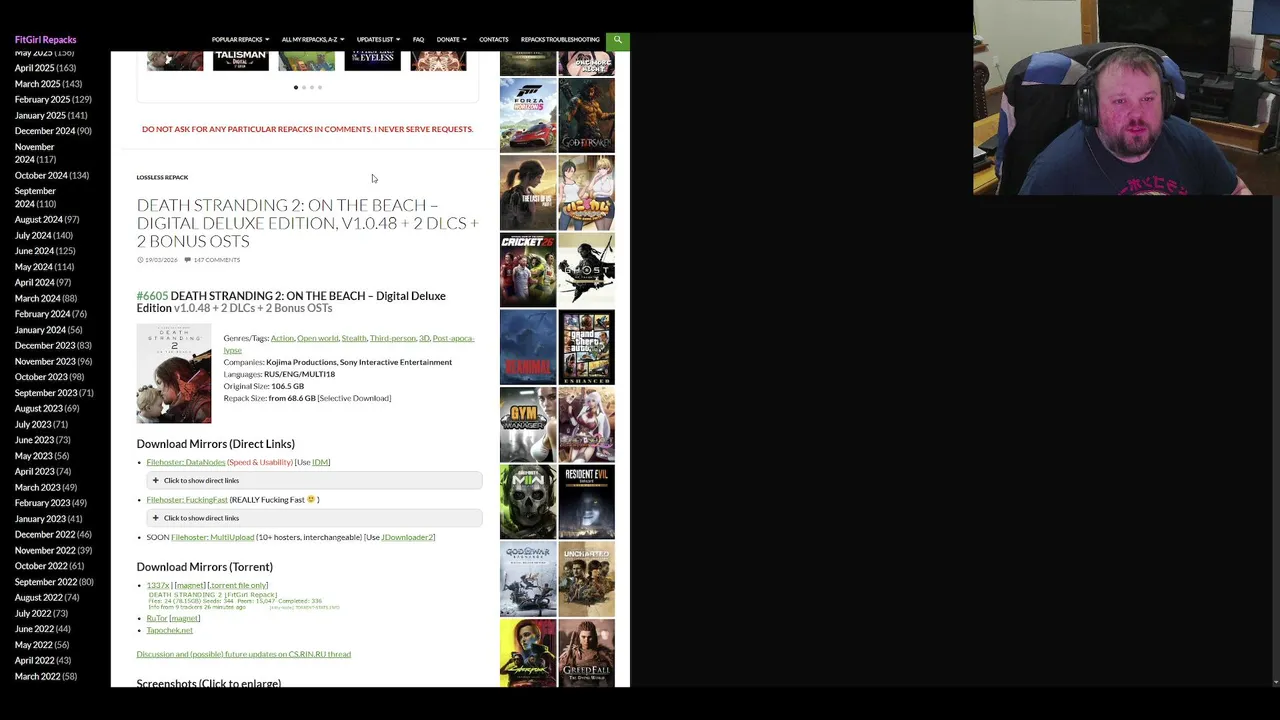Image resolution: width=1280 pixels, height=720 pixels.
Task: Click the green search icon in header
Action: 617,40
